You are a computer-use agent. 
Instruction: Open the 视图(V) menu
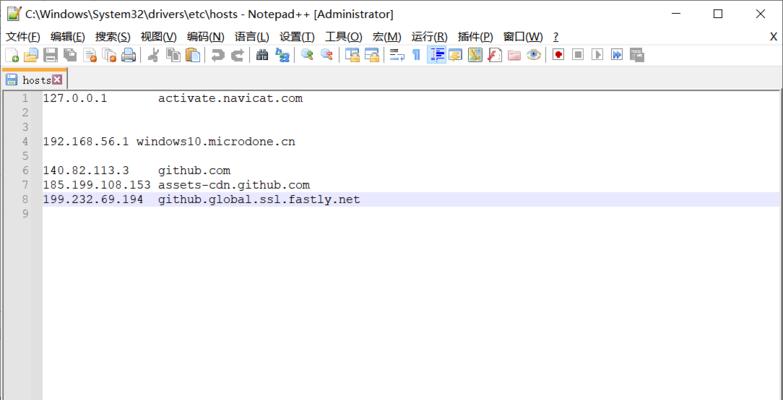point(159,36)
